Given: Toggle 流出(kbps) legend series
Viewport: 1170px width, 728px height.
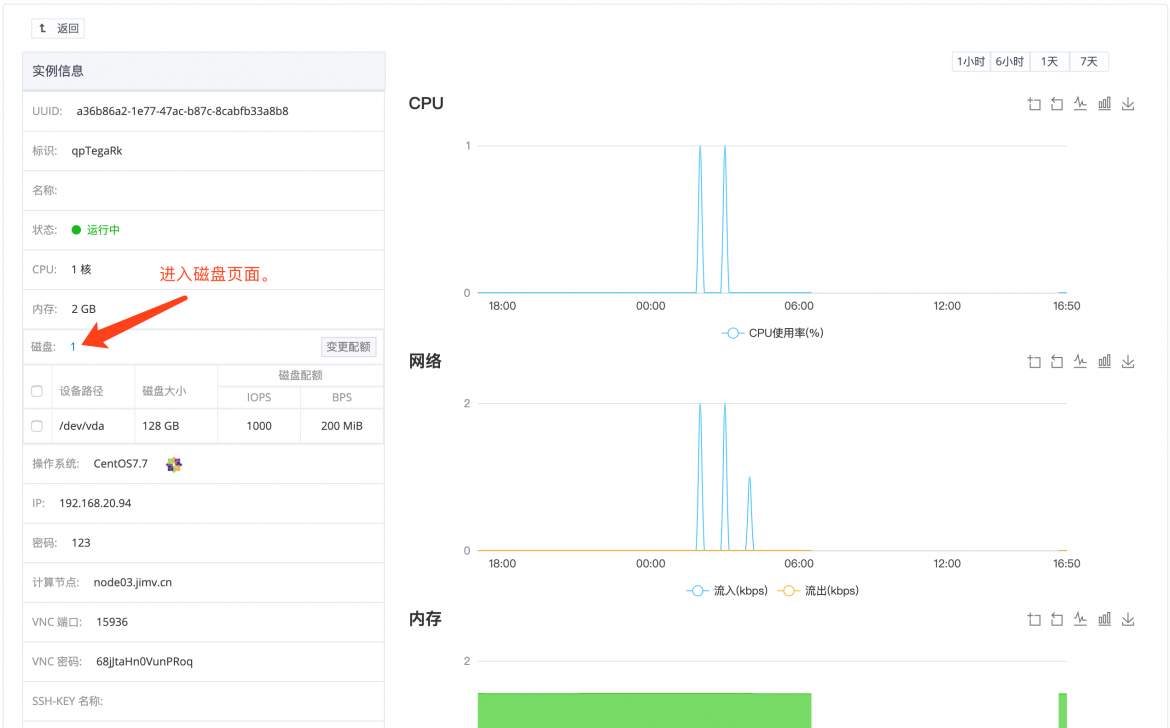Looking at the screenshot, I should tap(819, 591).
